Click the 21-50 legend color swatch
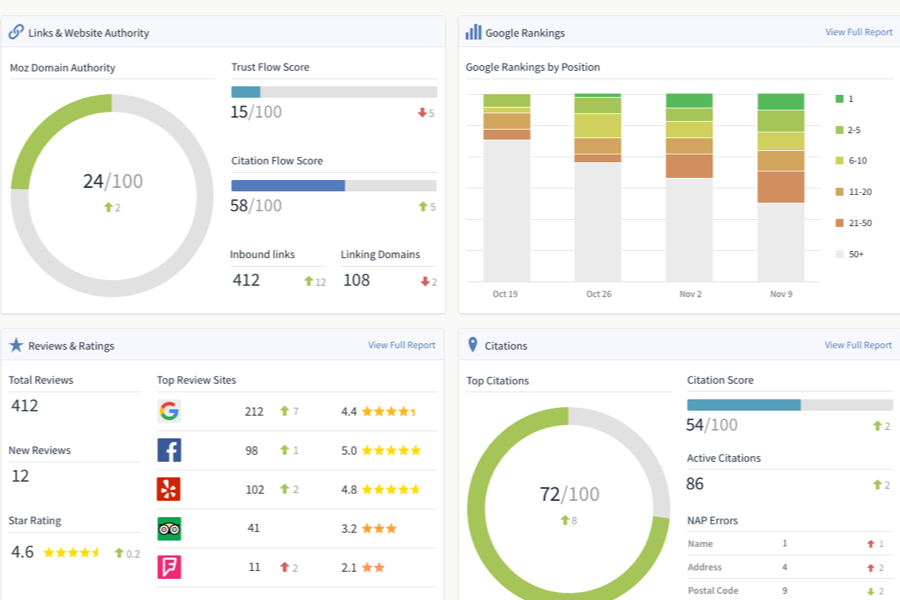Screen dimensions: 900x600 pos(839,223)
